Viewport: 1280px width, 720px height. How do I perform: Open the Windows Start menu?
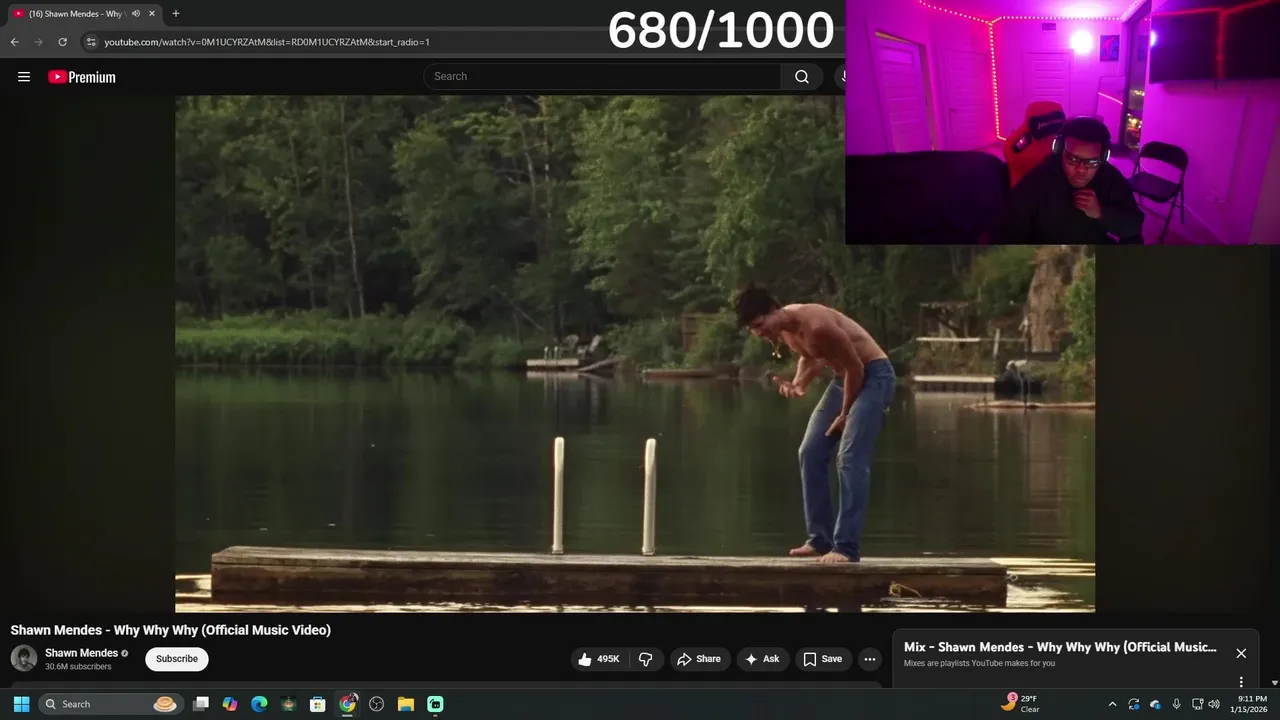(21, 704)
